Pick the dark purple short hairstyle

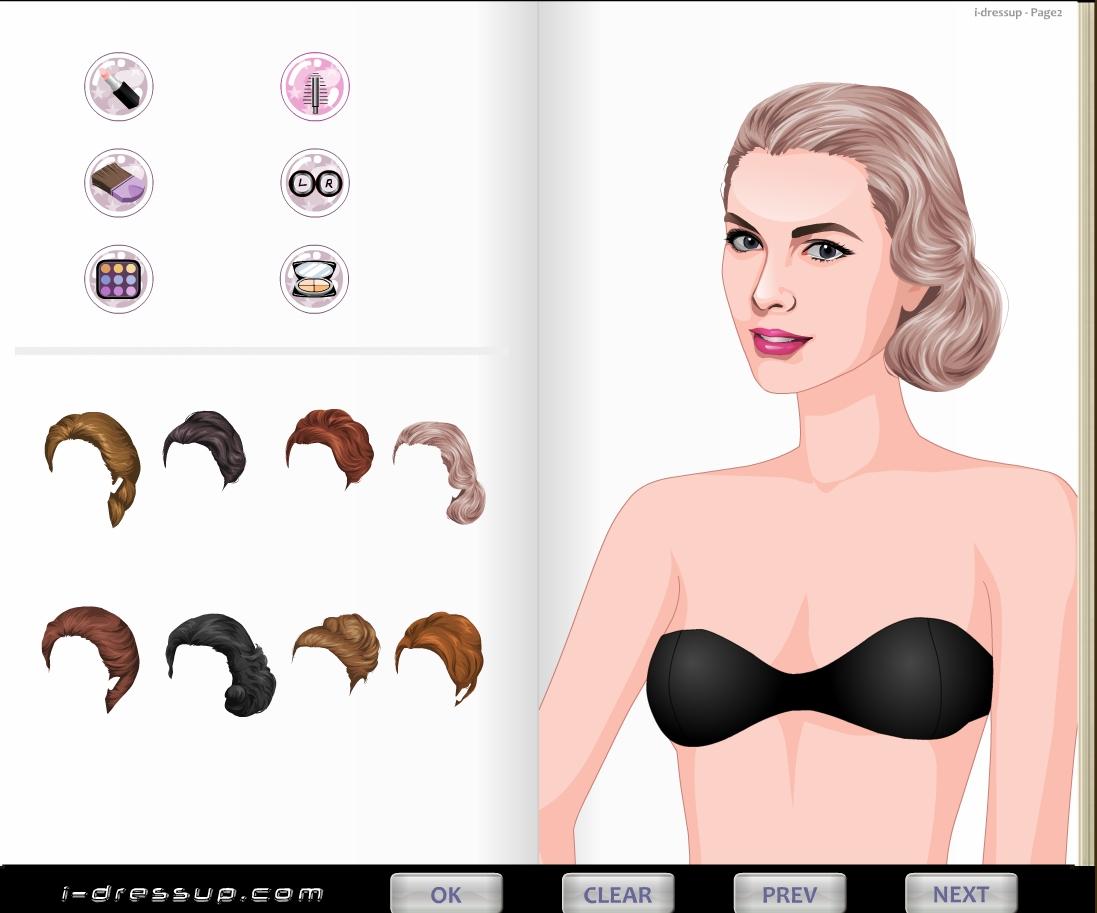205,448
